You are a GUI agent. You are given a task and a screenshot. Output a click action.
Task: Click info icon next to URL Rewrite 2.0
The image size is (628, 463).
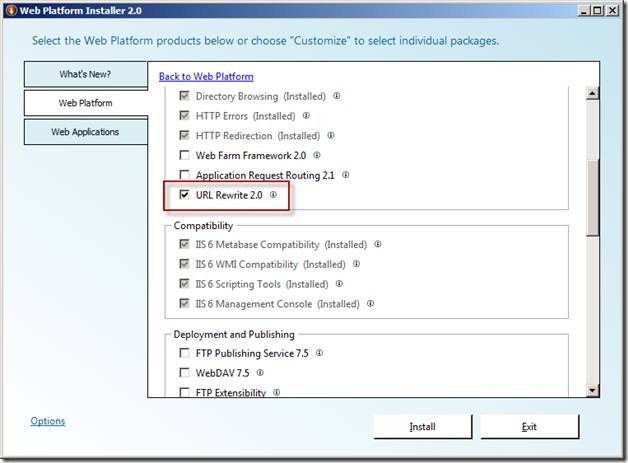pos(273,196)
